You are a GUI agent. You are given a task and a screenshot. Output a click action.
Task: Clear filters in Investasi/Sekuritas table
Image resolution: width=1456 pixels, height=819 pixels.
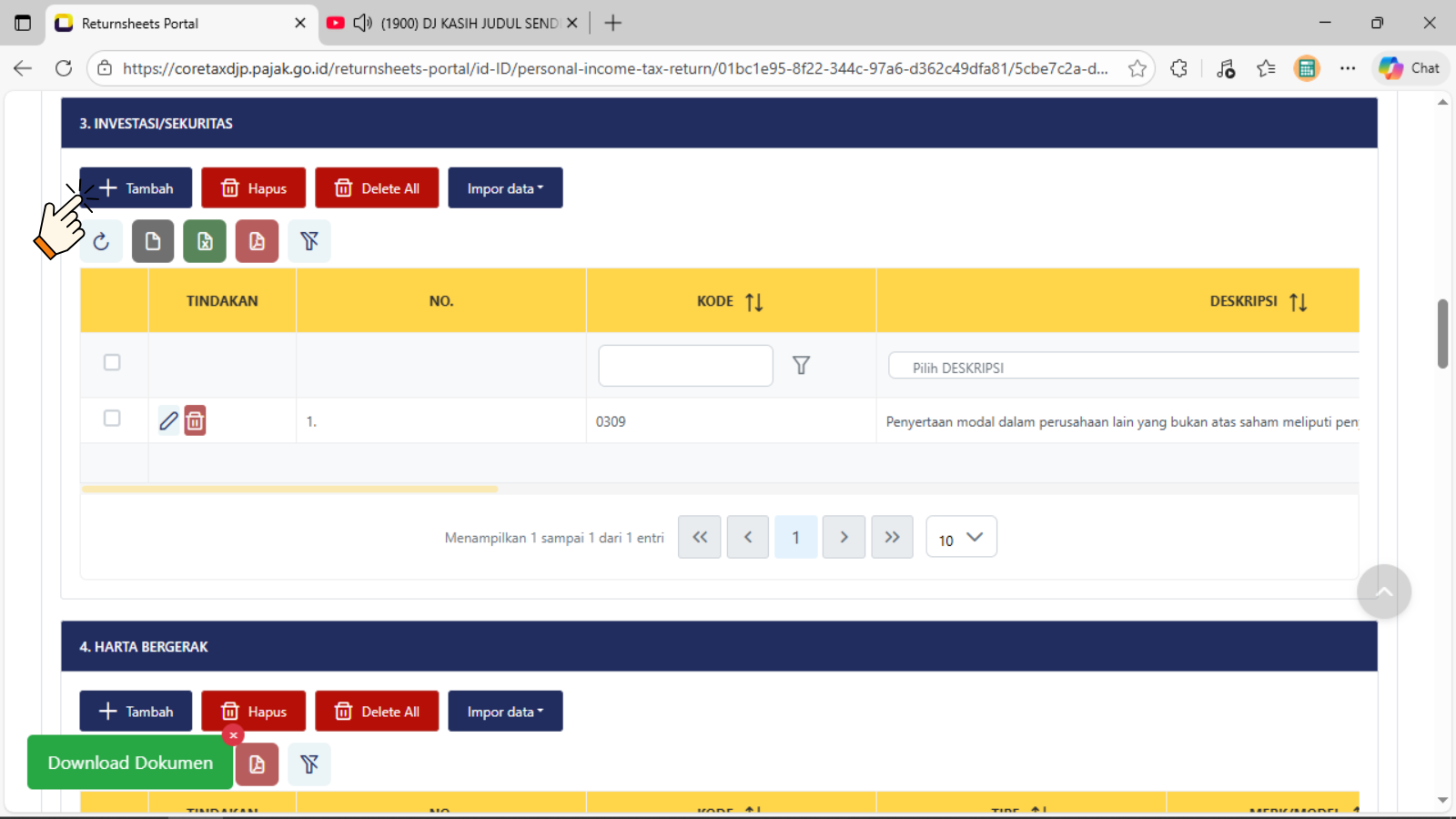coord(309,241)
